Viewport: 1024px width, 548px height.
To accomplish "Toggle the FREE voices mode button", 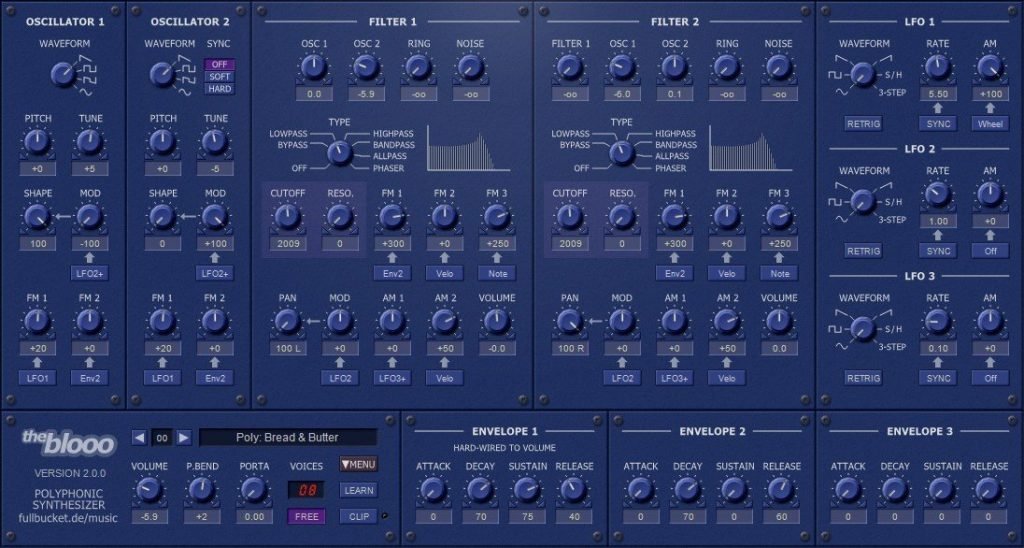I will coord(306,517).
